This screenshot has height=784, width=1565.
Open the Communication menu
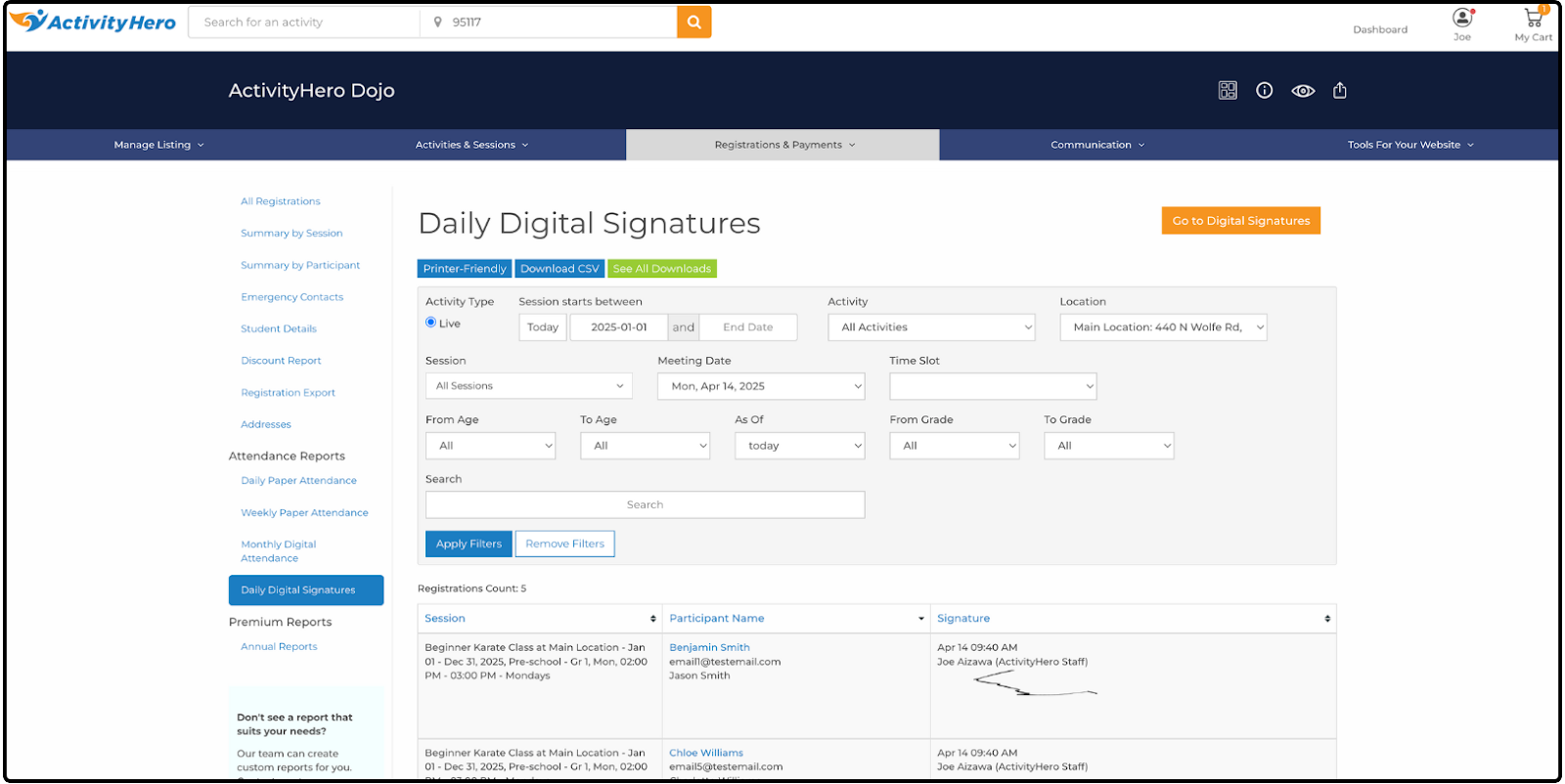(x=1097, y=145)
